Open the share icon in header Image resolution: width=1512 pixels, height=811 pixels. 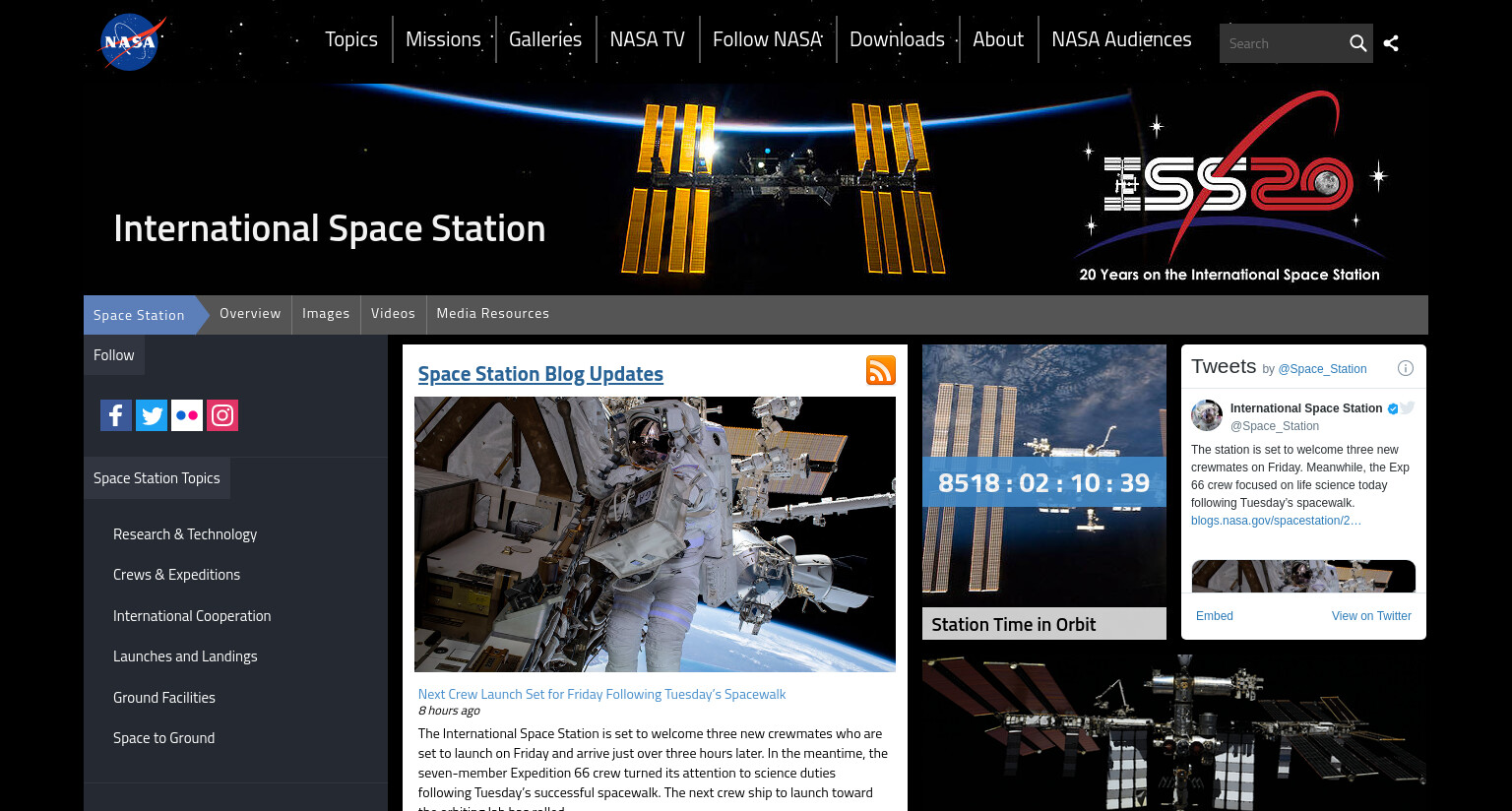click(x=1391, y=43)
